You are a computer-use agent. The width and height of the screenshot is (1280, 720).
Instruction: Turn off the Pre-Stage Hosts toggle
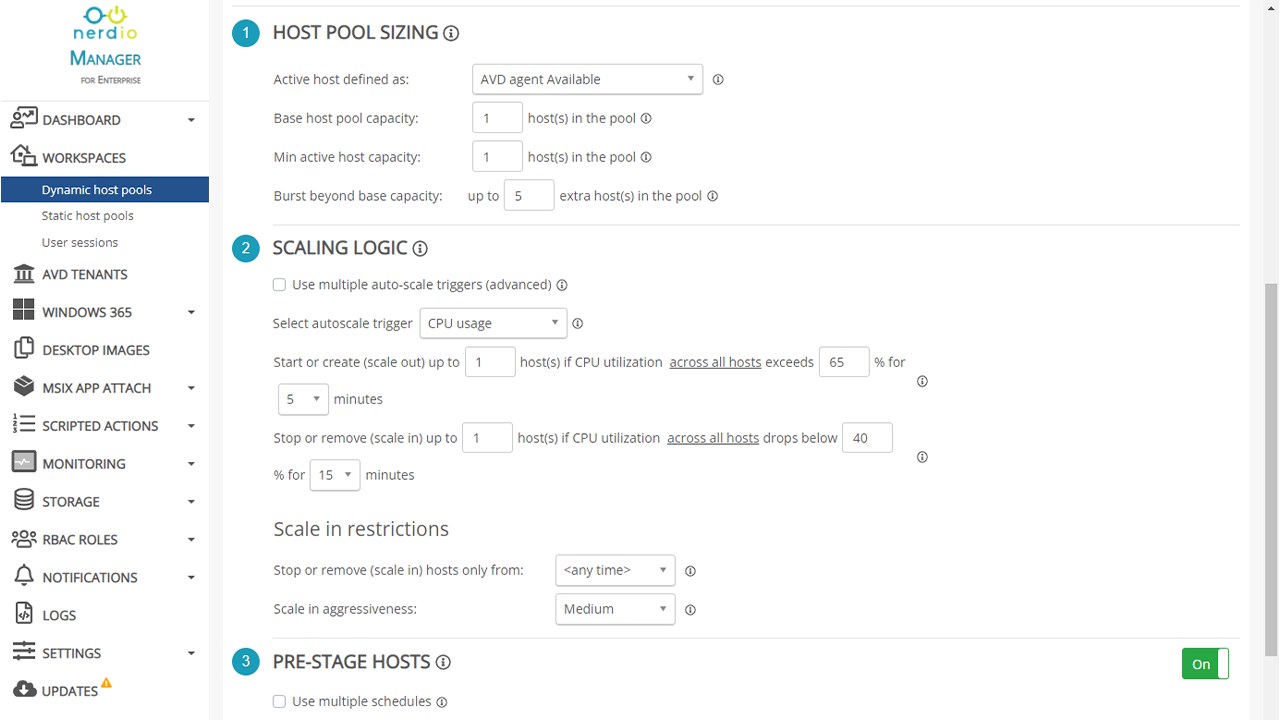point(1204,664)
